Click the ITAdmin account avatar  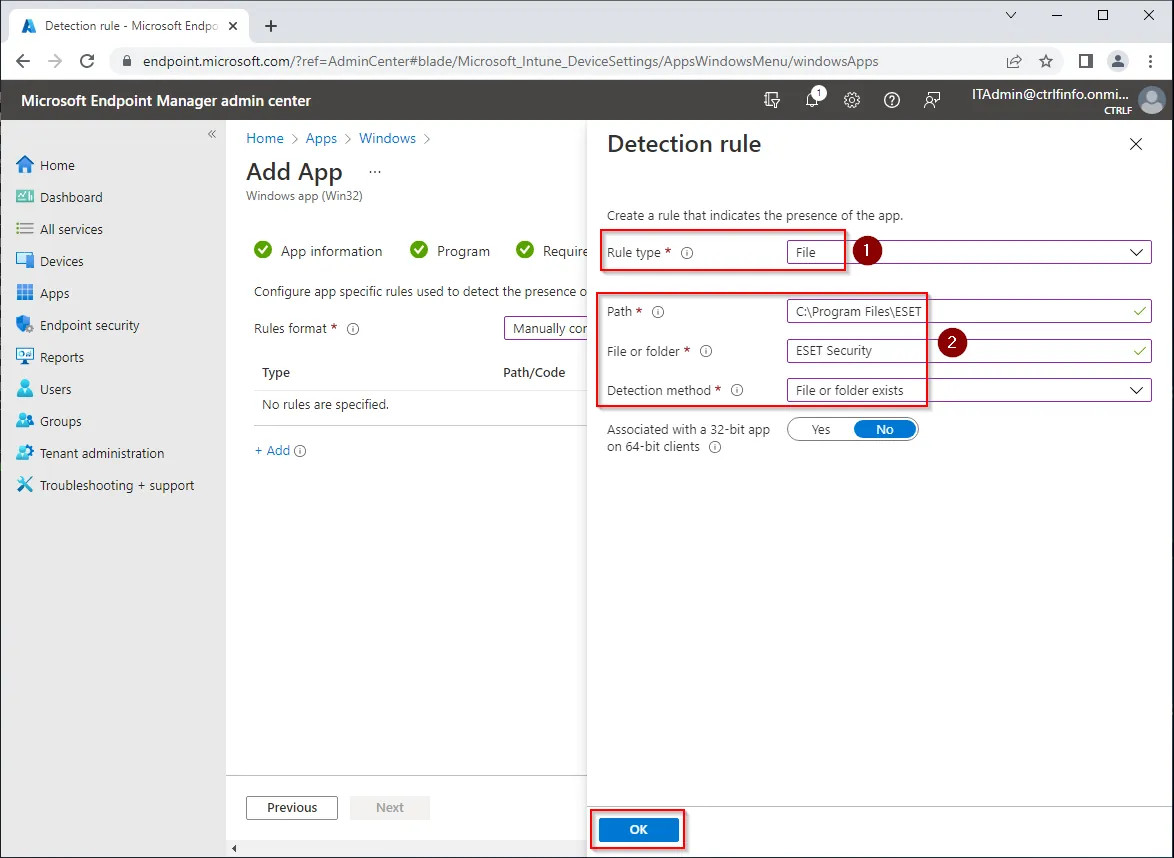[1152, 100]
